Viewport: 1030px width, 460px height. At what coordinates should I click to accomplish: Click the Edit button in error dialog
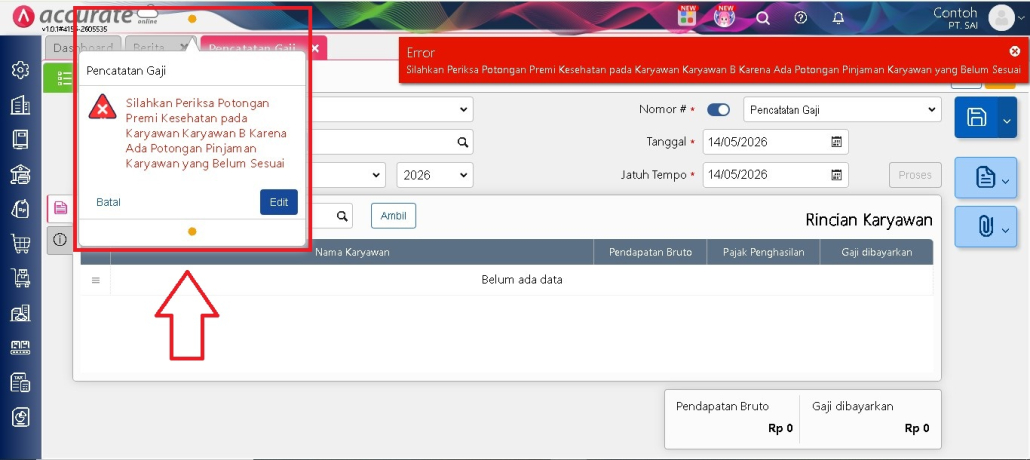coord(279,202)
